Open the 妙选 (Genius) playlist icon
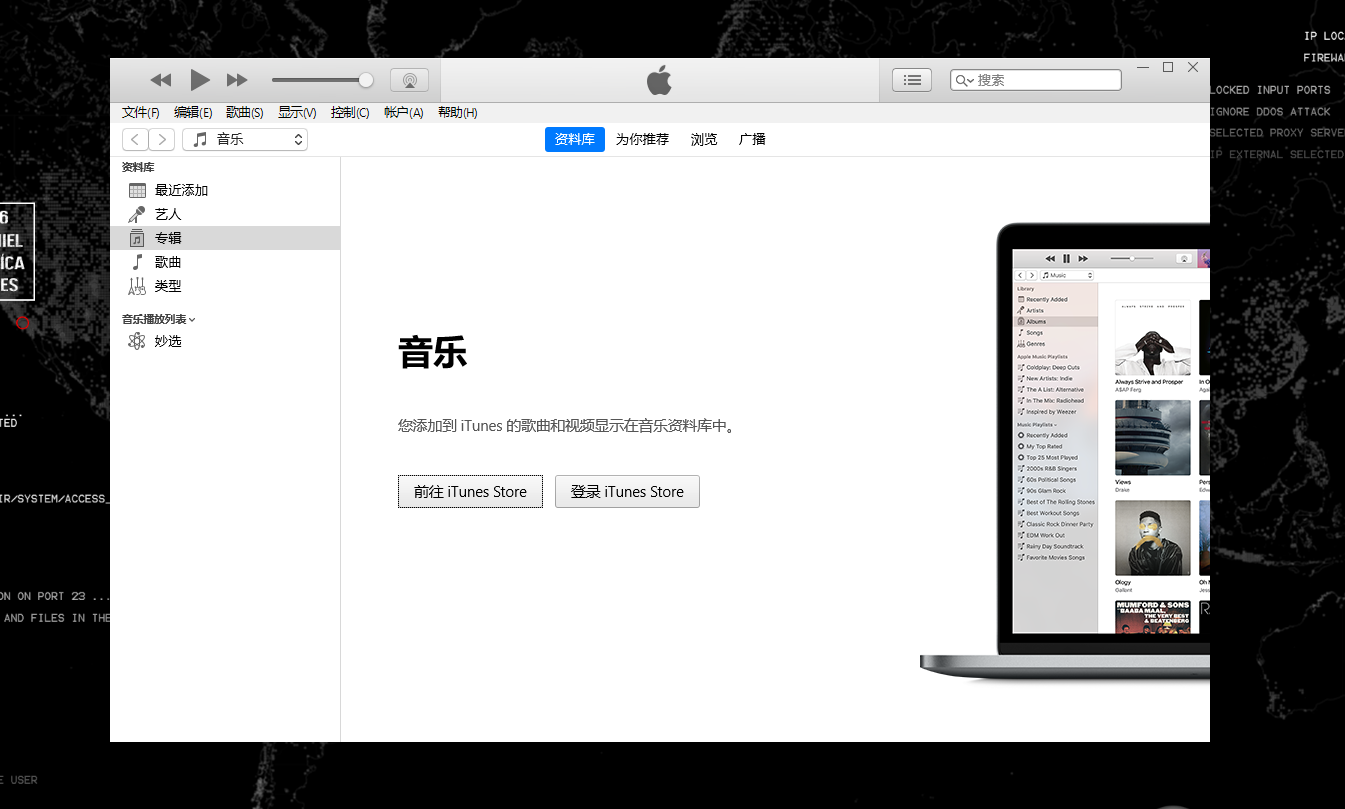Viewport: 1345px width, 809px height. coord(137,340)
